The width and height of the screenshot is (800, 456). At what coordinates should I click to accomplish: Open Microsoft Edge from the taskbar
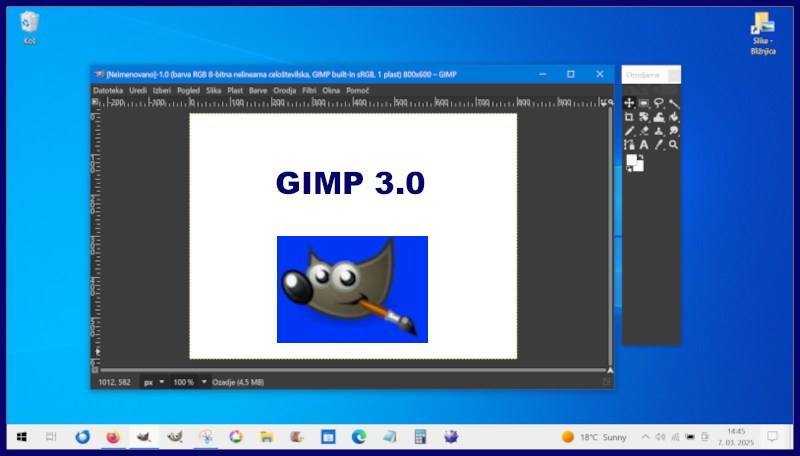click(359, 437)
